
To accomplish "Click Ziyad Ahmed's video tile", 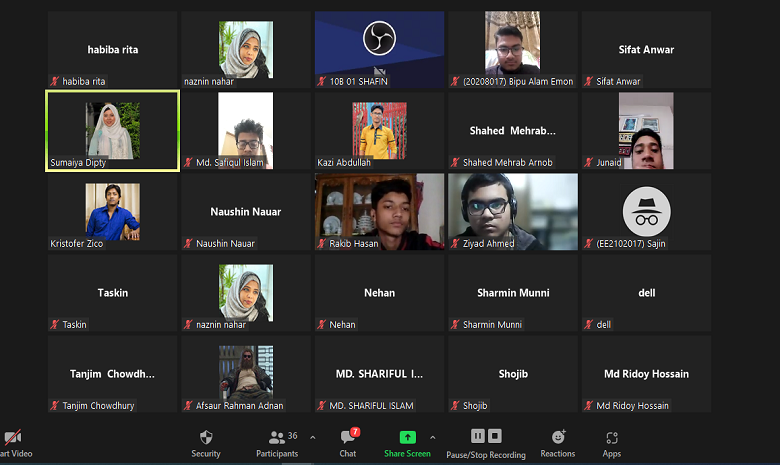I will pyautogui.click(x=513, y=211).
